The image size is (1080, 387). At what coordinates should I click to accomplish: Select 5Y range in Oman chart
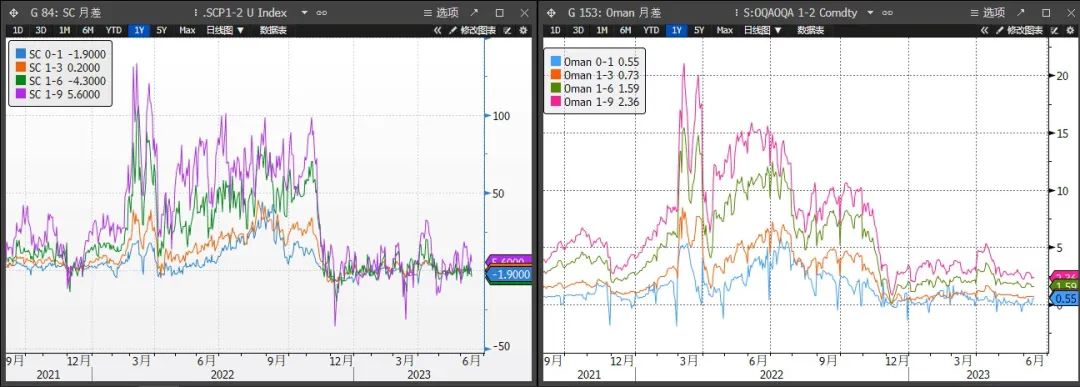tap(700, 30)
